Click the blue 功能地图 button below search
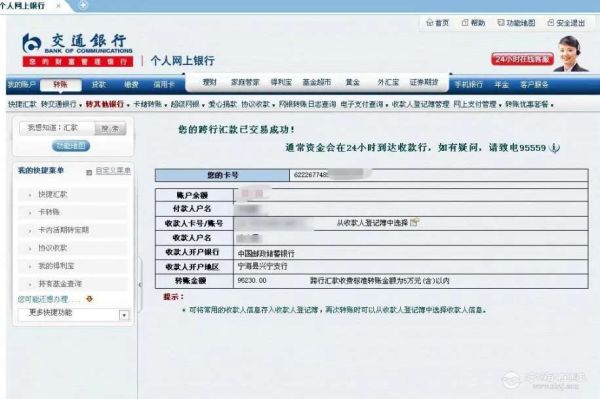Screen dimensions: 600x399 pos(71,146)
